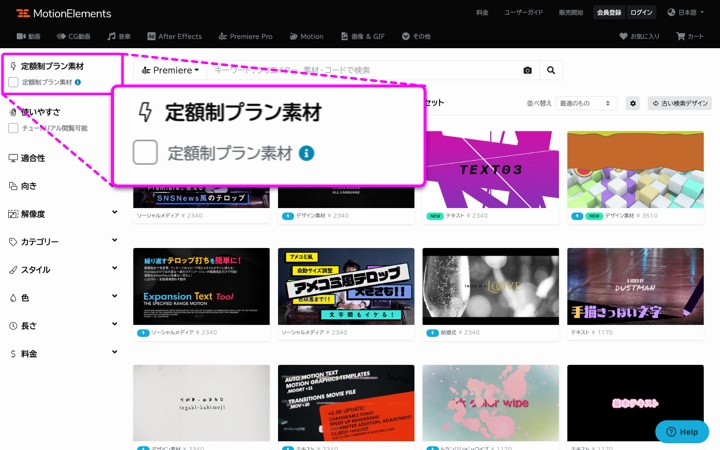720x450 pixels.
Task: Open the Expansion Text Tool thumbnail
Action: pyautogui.click(x=201, y=287)
